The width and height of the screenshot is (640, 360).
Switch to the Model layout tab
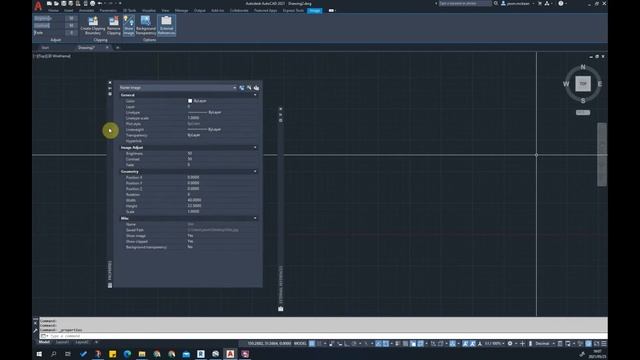pyautogui.click(x=44, y=342)
